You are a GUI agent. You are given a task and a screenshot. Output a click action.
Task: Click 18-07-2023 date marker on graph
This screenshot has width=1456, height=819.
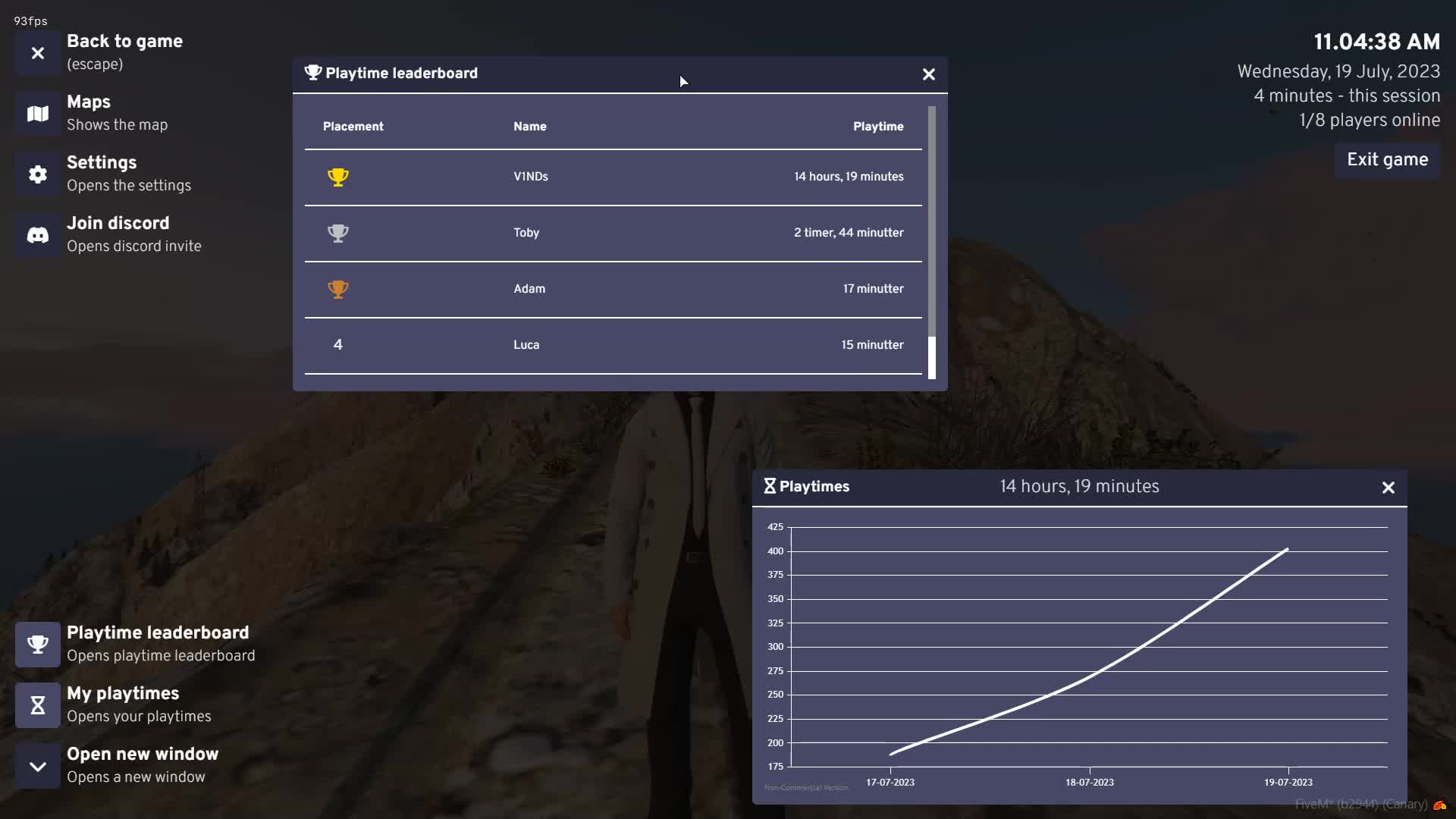[x=1089, y=782]
